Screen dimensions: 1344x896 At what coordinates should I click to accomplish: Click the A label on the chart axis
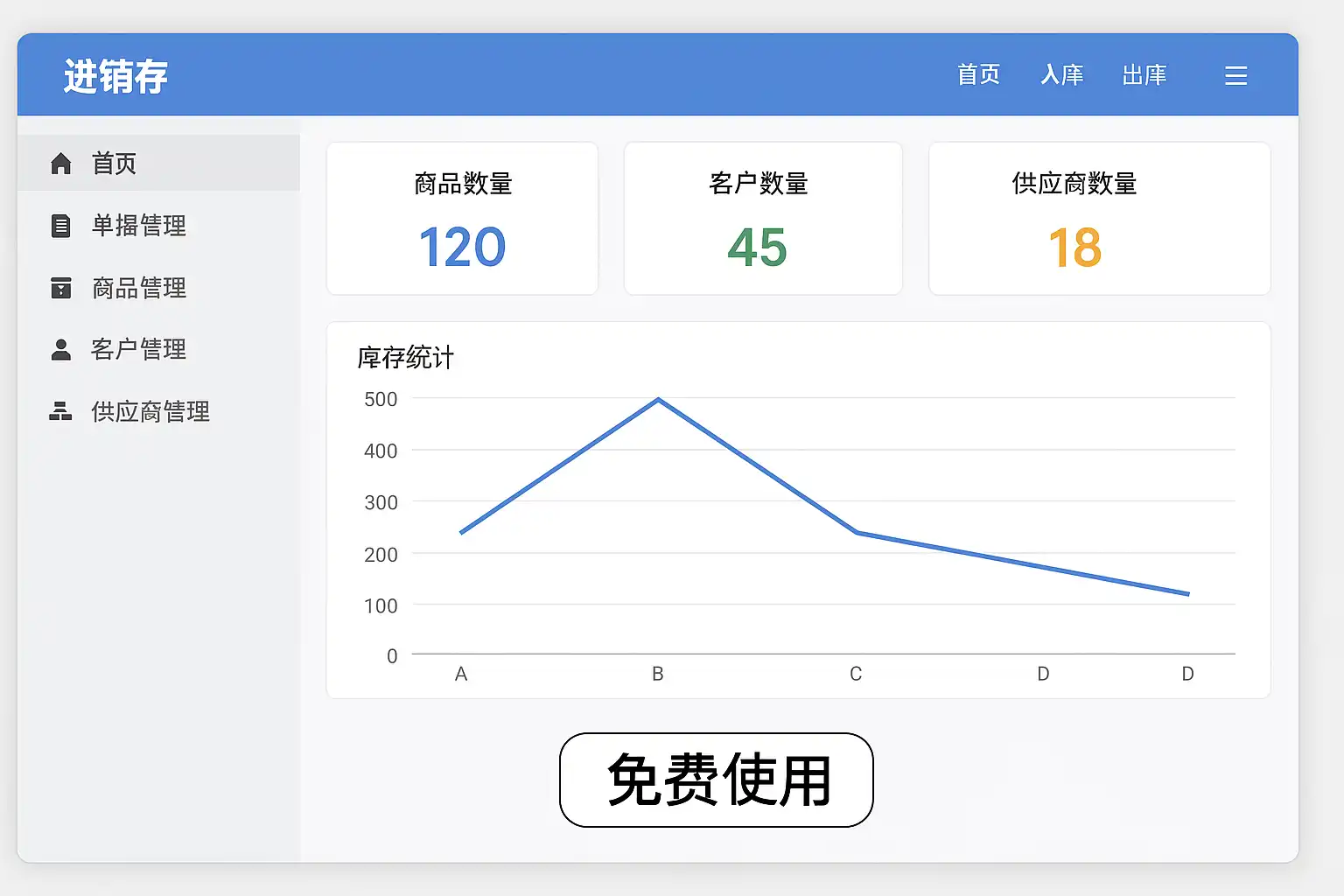[461, 674]
